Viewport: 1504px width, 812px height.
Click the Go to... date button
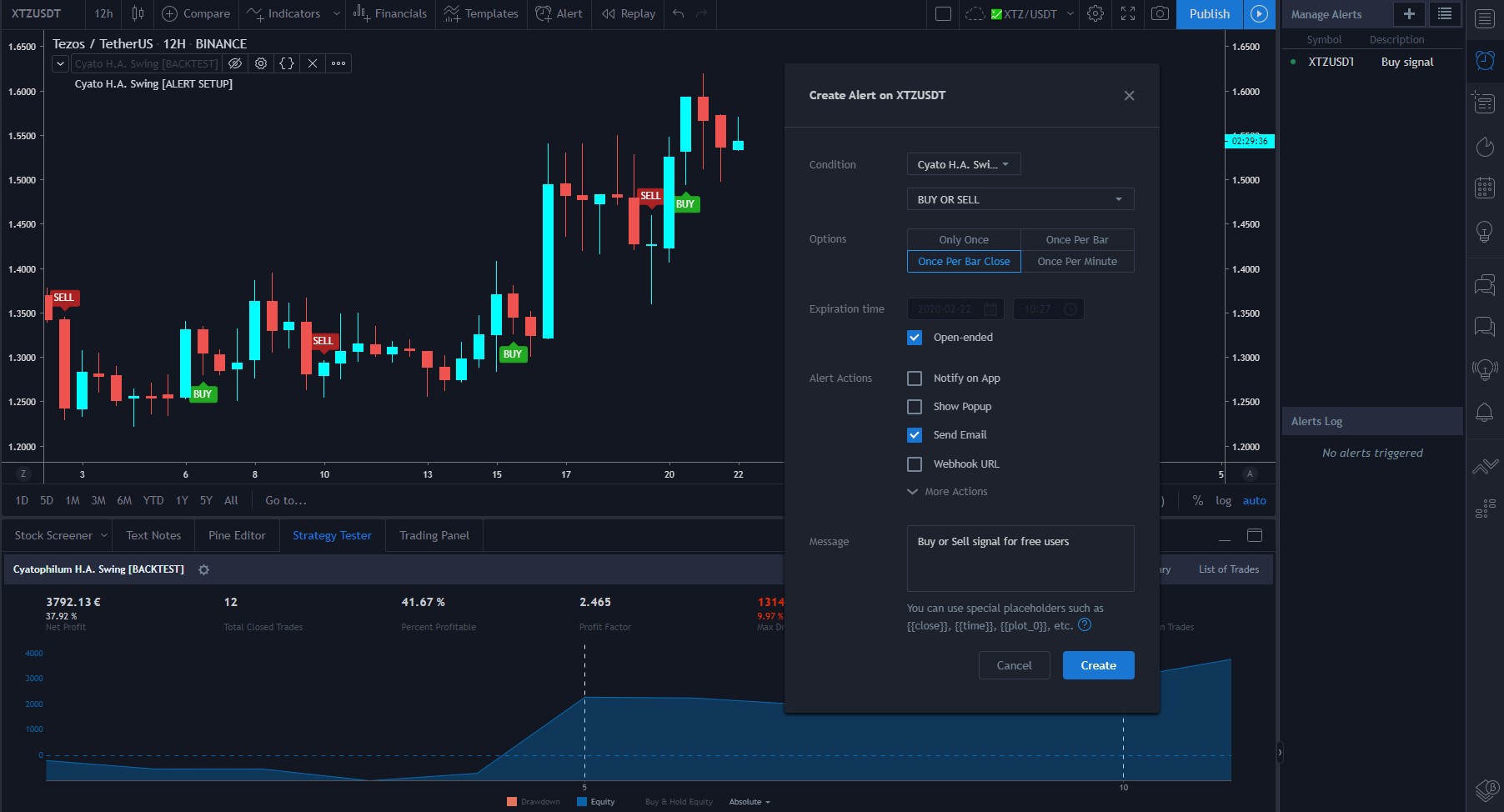pos(285,500)
